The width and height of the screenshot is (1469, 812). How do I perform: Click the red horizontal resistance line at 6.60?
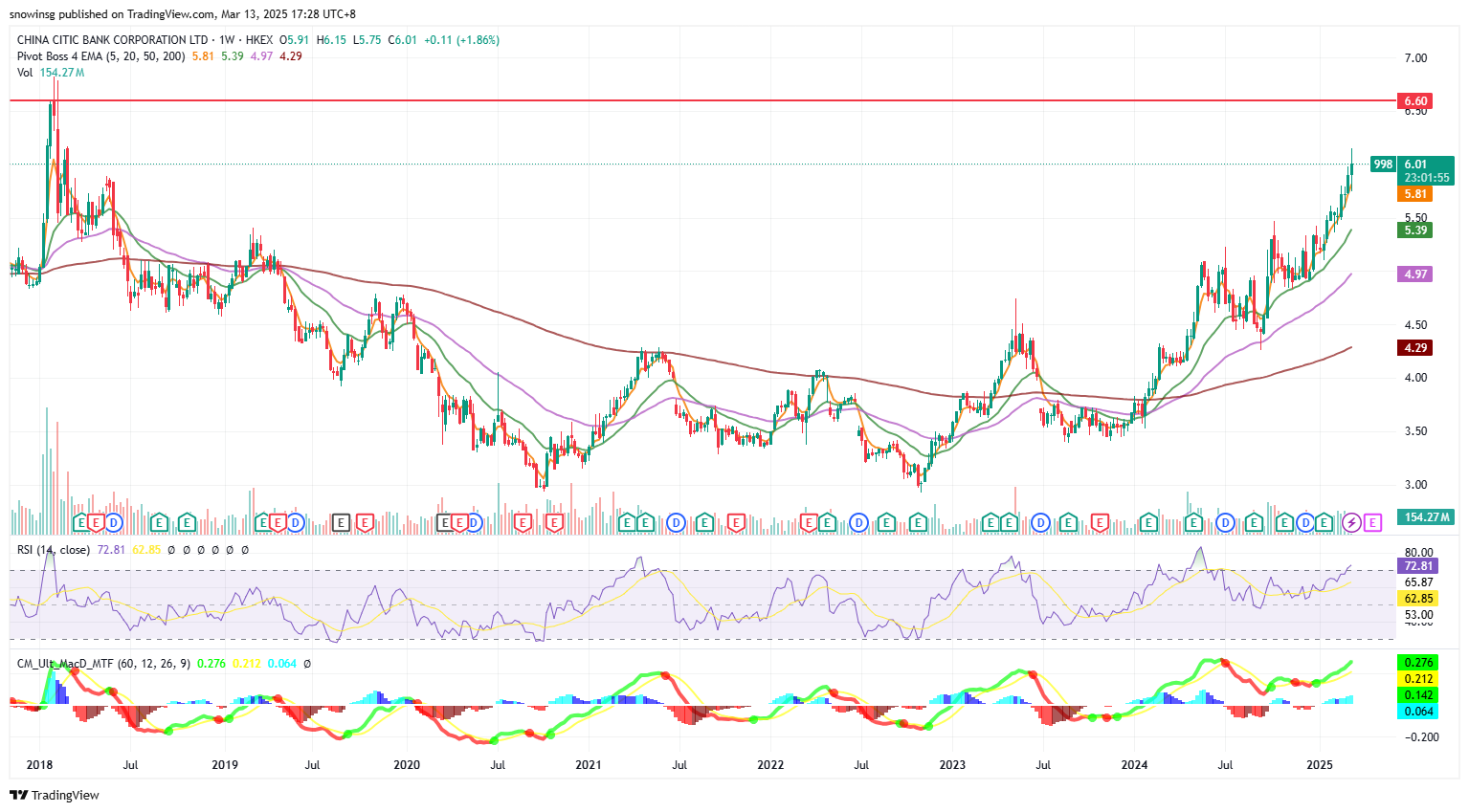(703, 100)
